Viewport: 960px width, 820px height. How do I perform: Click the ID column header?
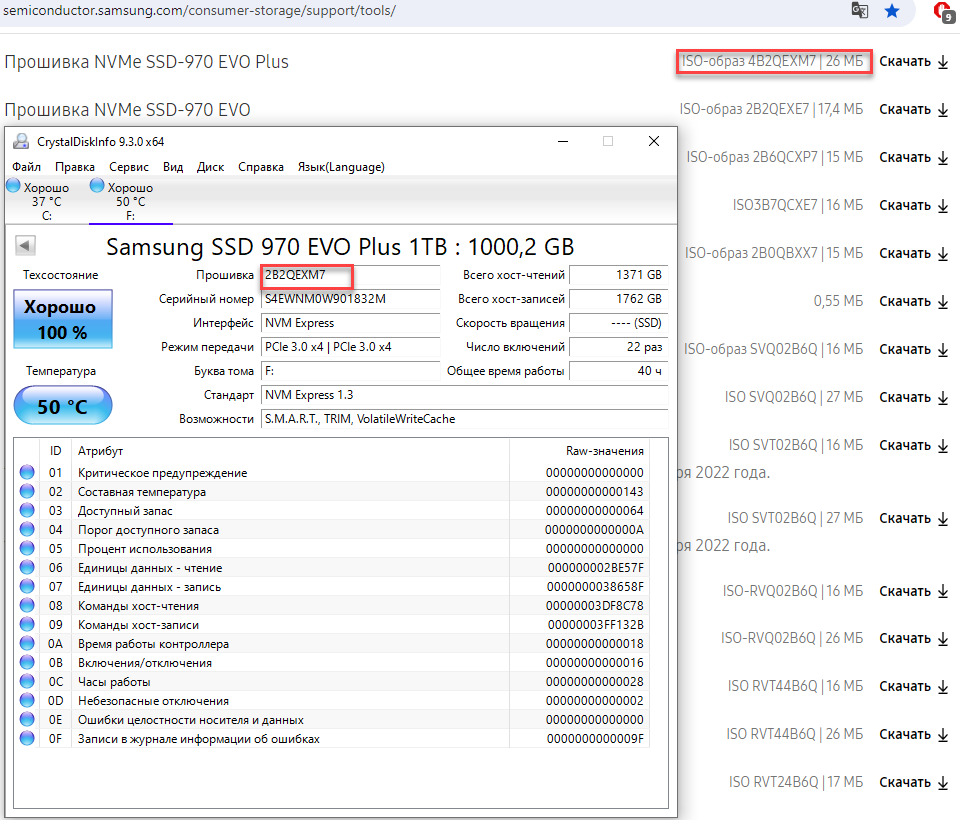(56, 451)
